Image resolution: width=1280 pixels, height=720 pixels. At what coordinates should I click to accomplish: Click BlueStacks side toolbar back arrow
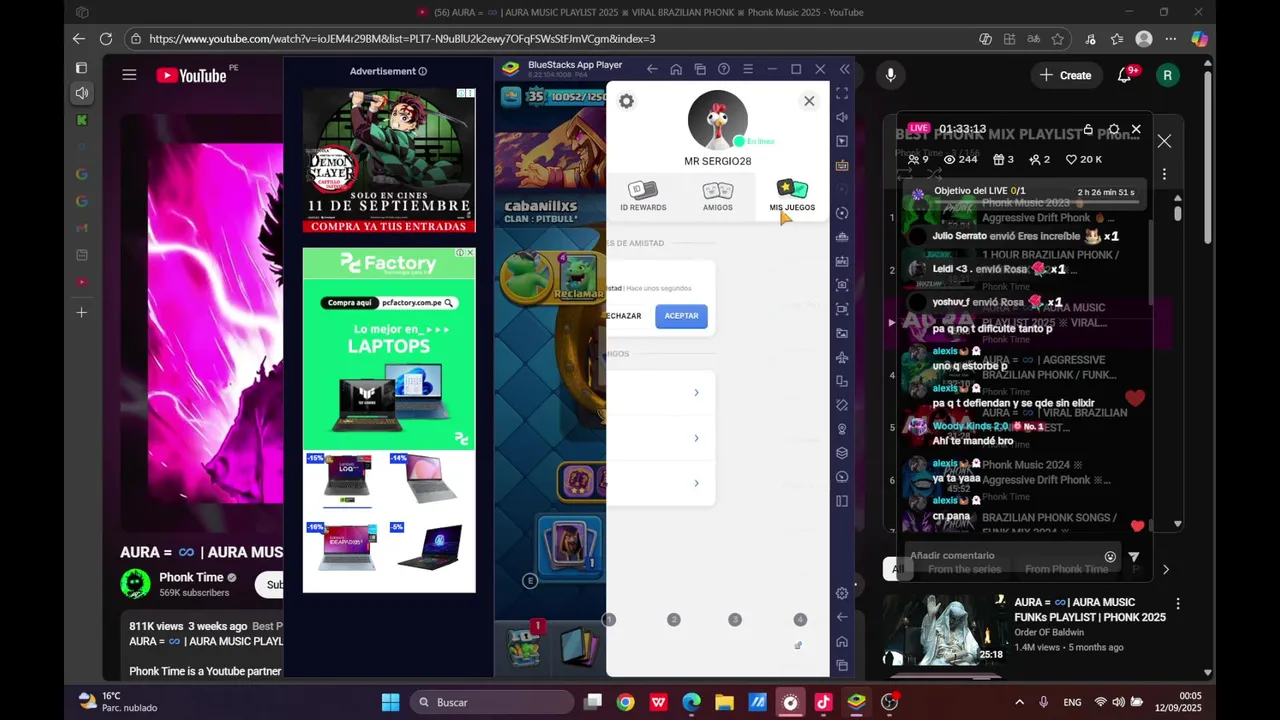click(x=842, y=617)
